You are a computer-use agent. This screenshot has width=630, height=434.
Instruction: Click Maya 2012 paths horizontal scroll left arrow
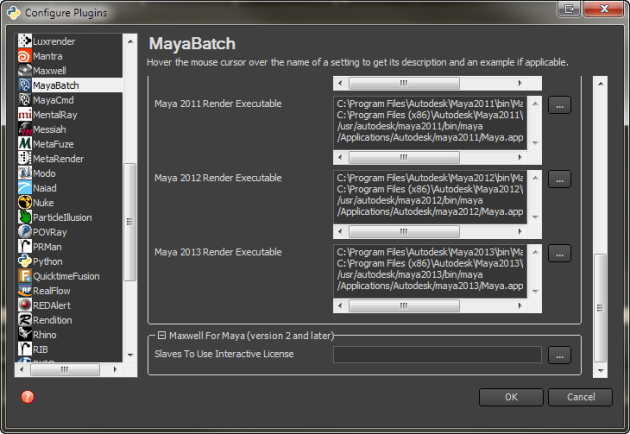(340, 231)
